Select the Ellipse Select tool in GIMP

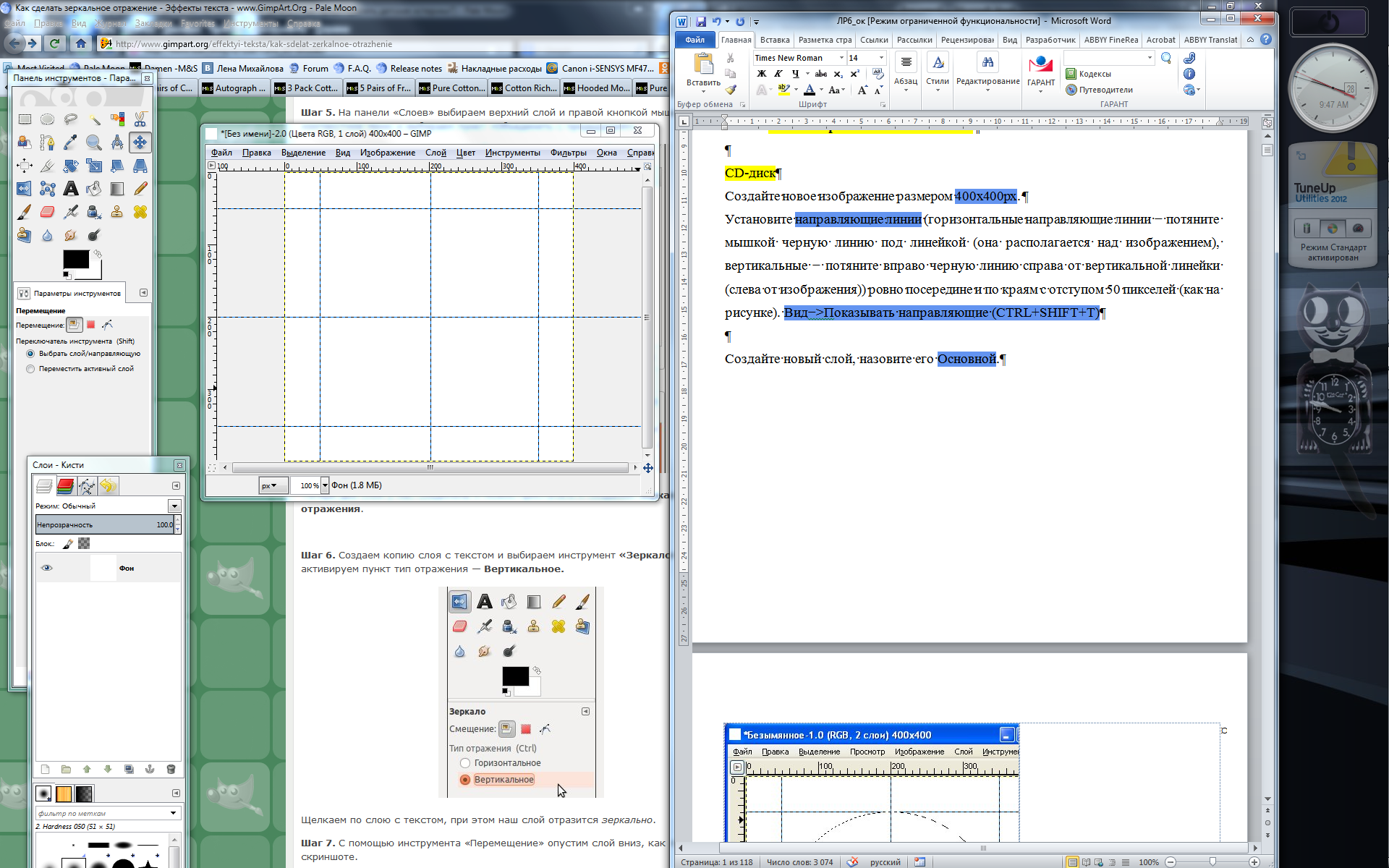48,119
